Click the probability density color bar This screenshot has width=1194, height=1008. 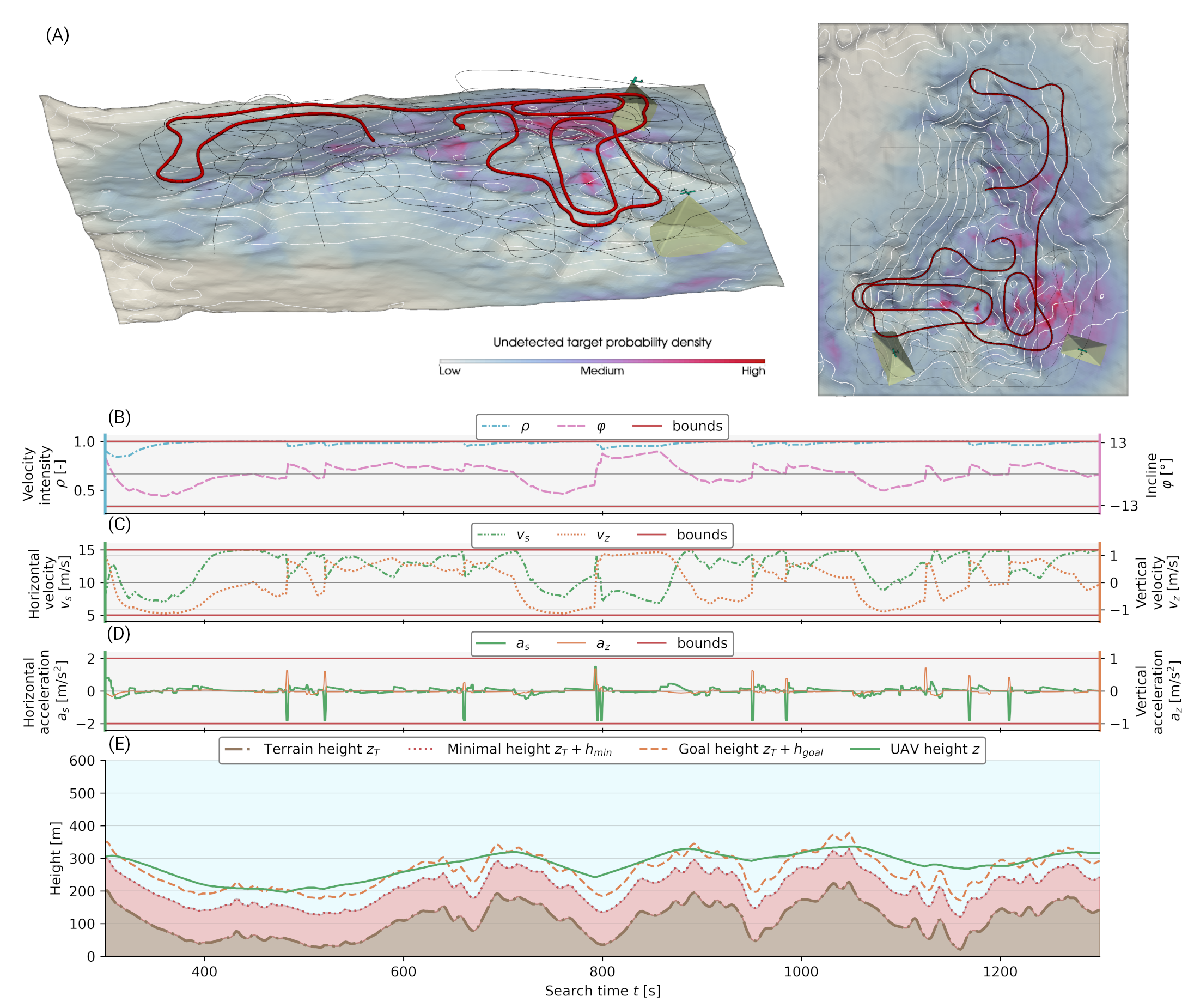pyautogui.click(x=602, y=361)
